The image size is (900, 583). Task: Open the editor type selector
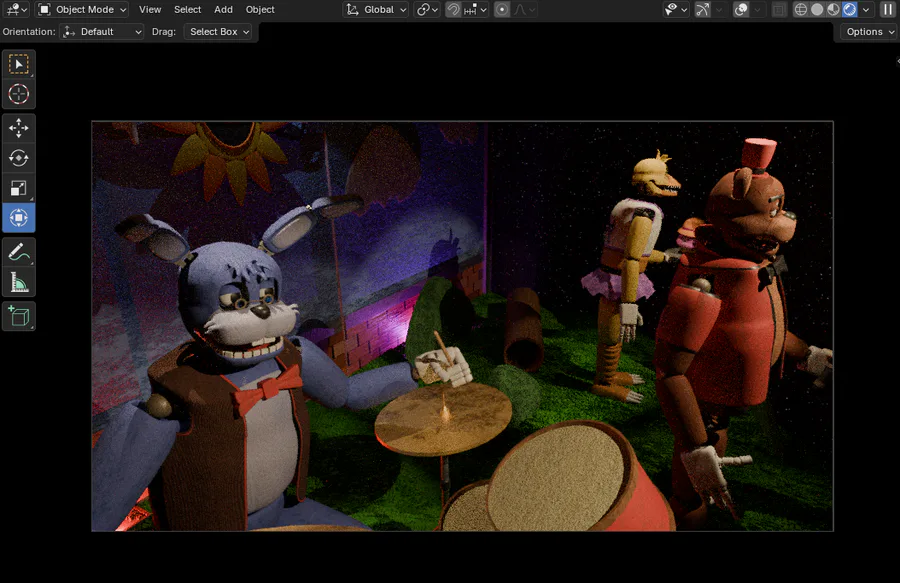[16, 9]
